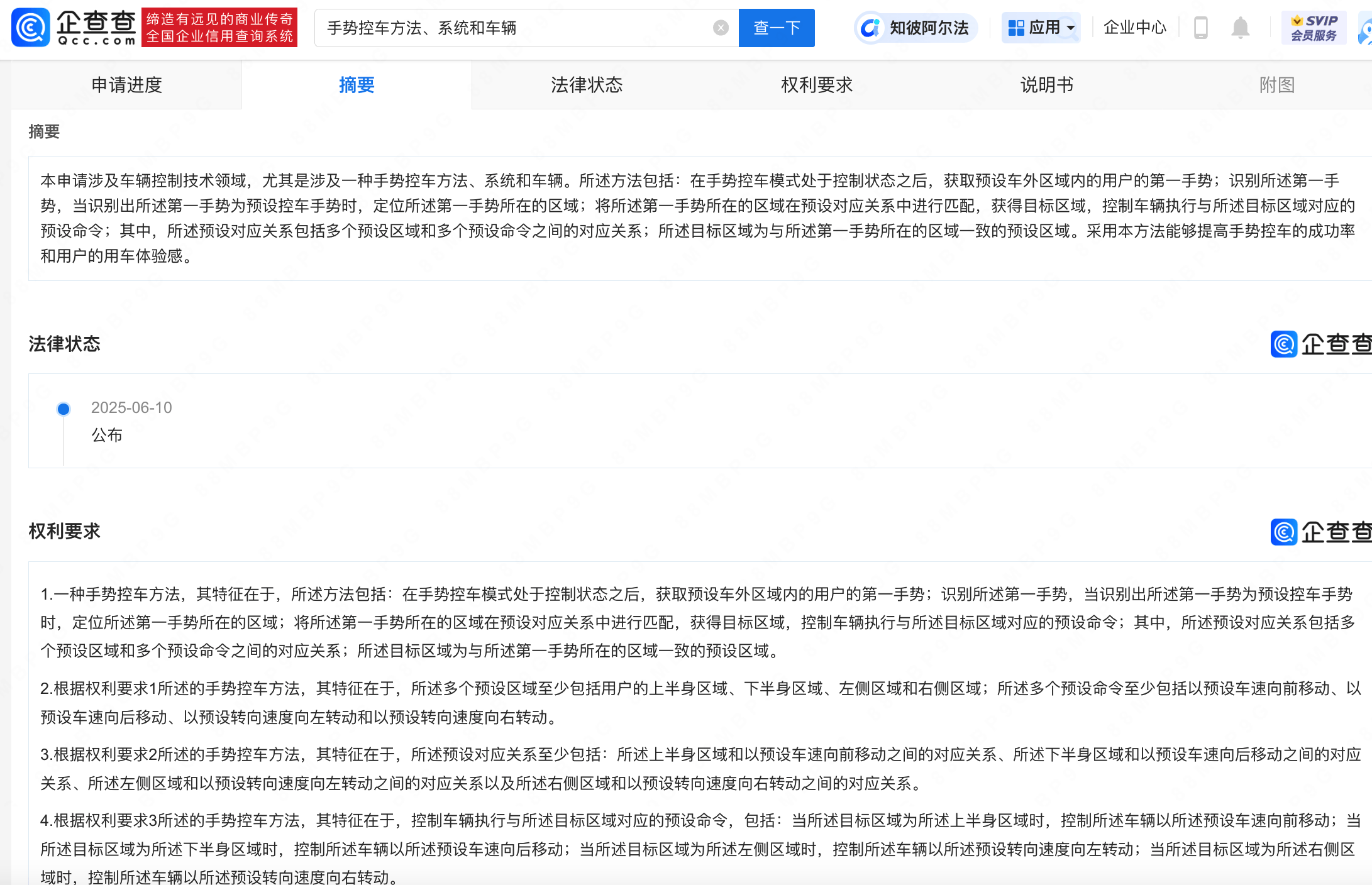The image size is (1372, 885).
Task: Click the Qcc.com logo icon
Action: [30, 28]
